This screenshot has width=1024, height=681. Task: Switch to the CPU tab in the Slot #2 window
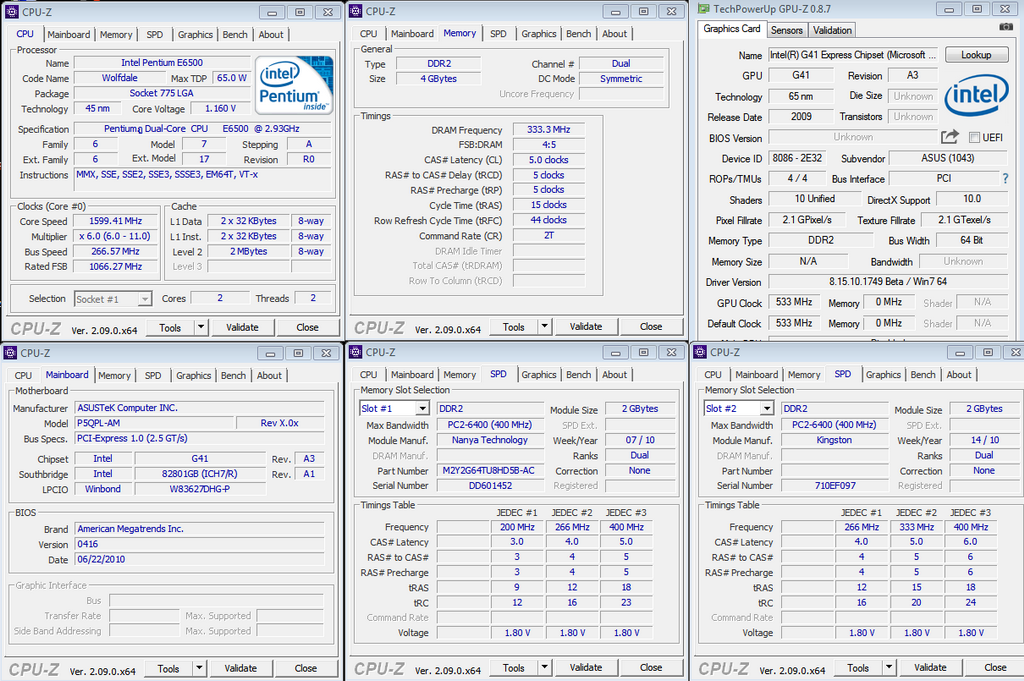[x=712, y=375]
